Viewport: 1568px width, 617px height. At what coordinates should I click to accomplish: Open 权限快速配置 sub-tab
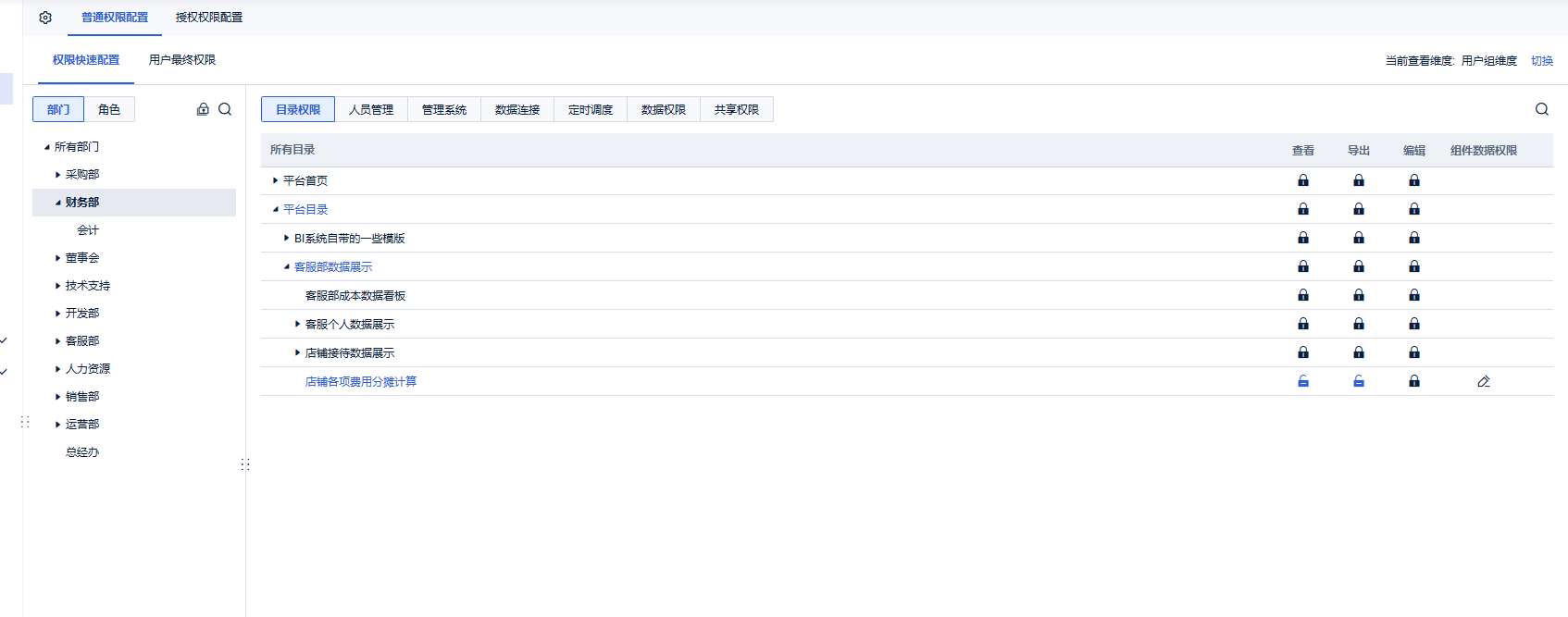click(86, 60)
